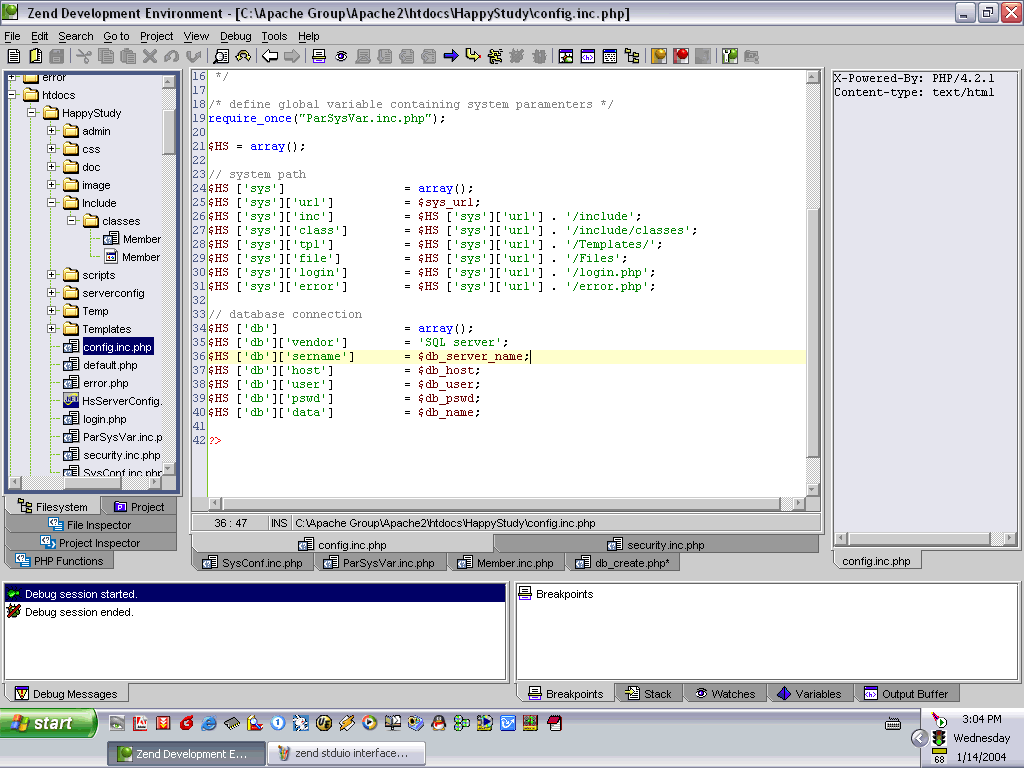Click the New File toolbar icon

[14, 56]
